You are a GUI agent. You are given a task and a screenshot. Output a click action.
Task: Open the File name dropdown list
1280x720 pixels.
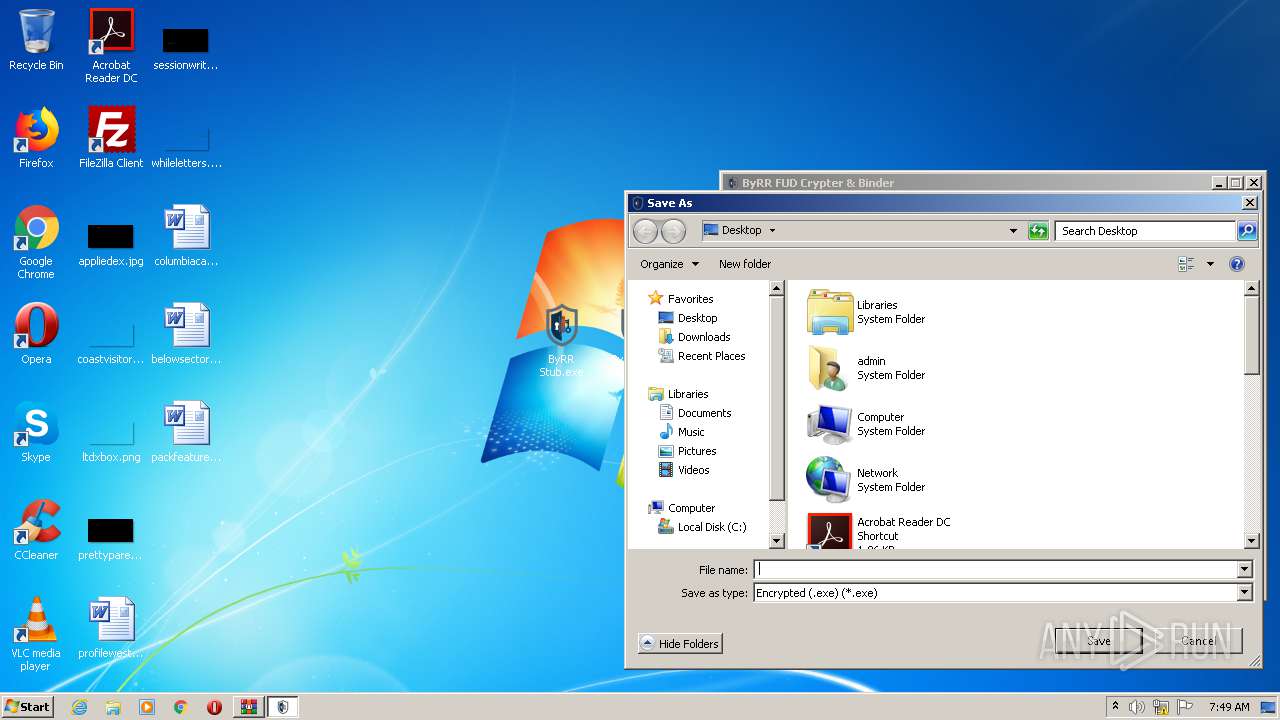1245,570
